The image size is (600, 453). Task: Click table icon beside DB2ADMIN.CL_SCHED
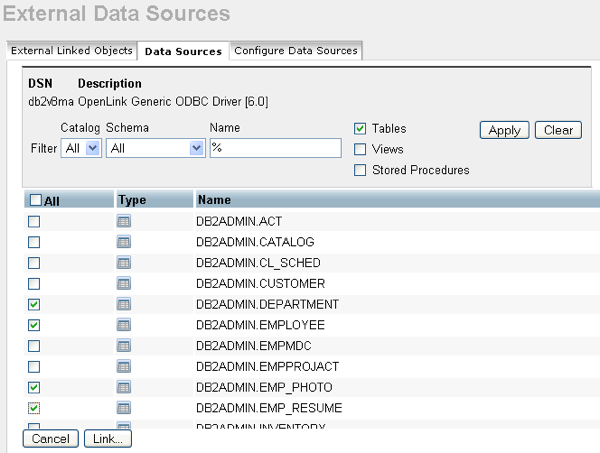(124, 263)
